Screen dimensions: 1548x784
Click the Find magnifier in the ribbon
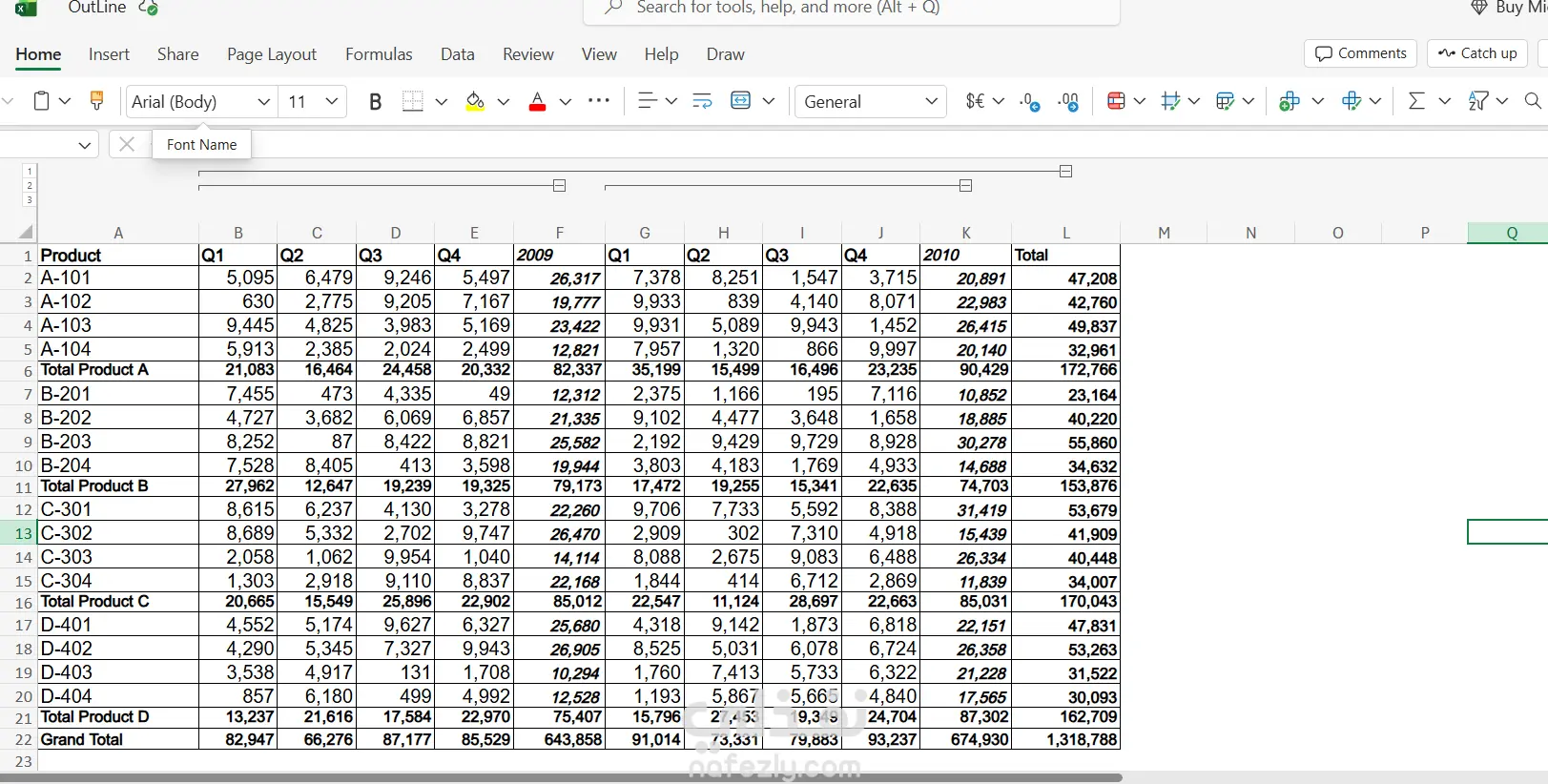click(x=1533, y=101)
